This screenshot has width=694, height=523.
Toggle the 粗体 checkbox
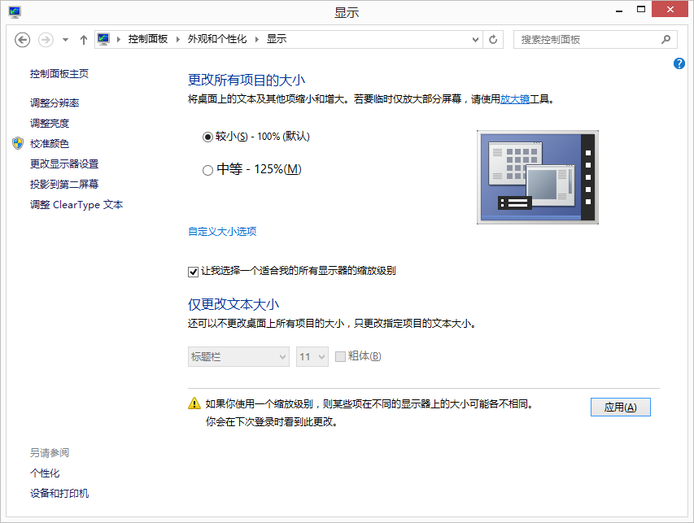pos(340,357)
